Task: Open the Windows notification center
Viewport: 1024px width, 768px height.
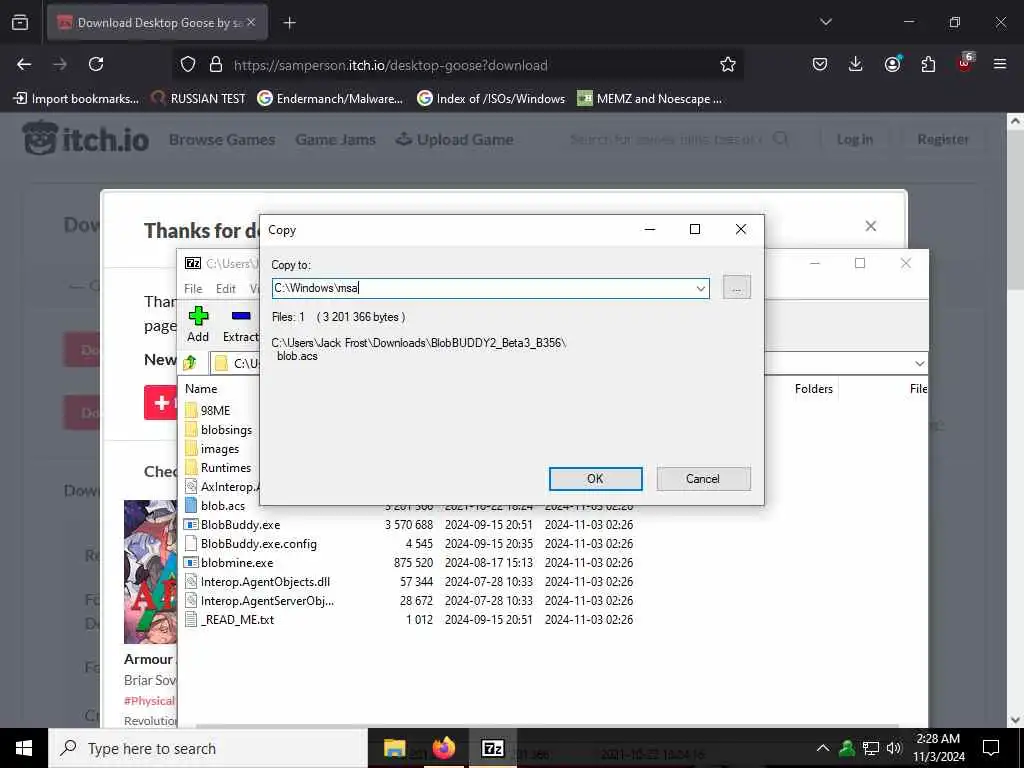Action: [x=991, y=748]
